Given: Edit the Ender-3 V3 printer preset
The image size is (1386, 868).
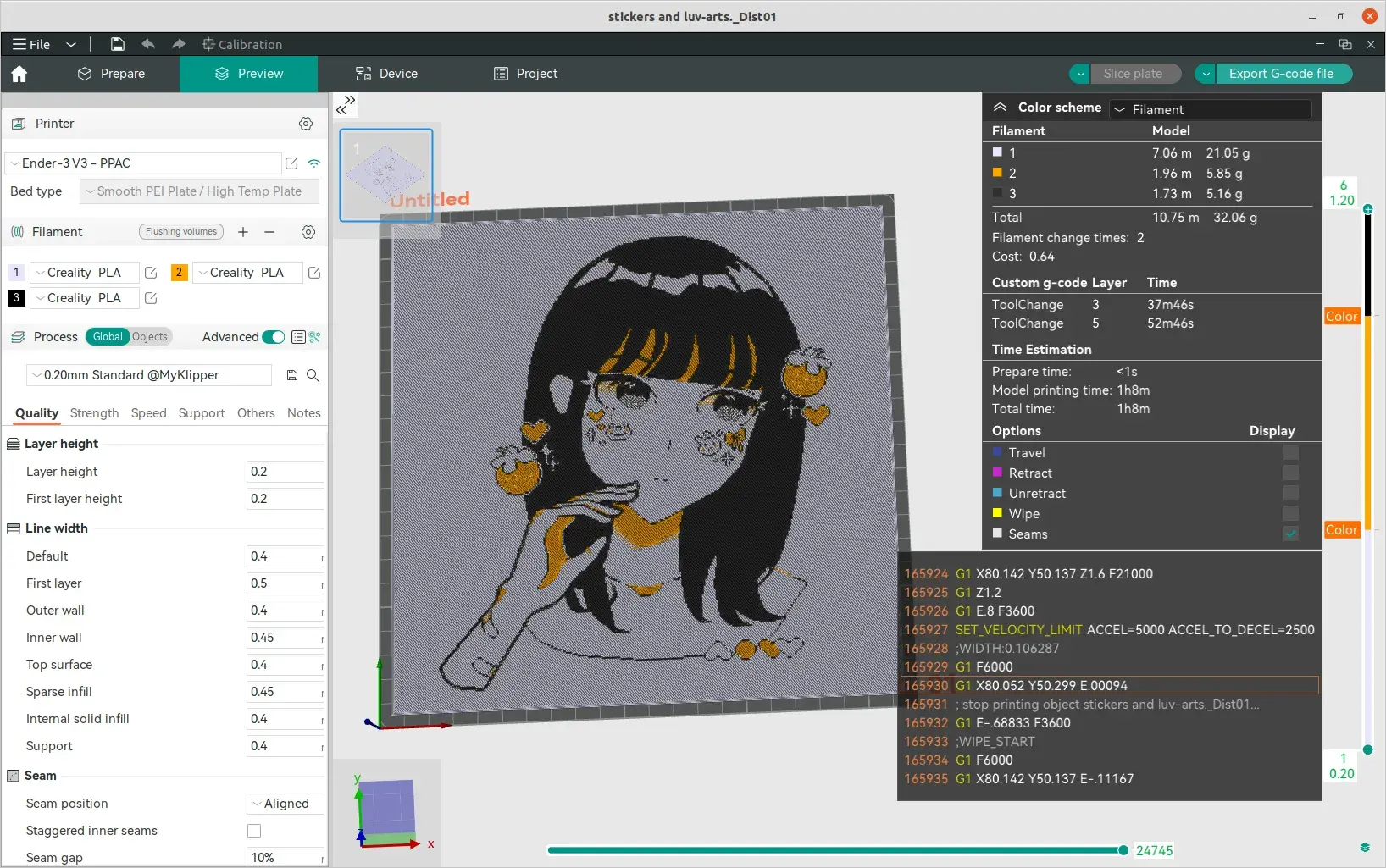Looking at the screenshot, I should coord(291,163).
